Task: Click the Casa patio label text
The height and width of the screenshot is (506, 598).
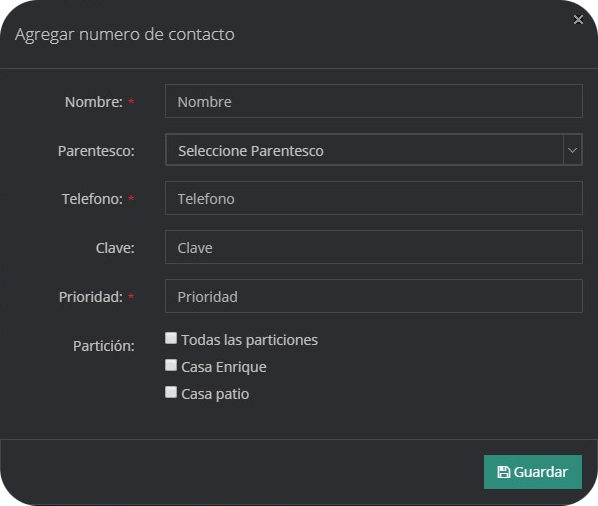Action: [215, 394]
